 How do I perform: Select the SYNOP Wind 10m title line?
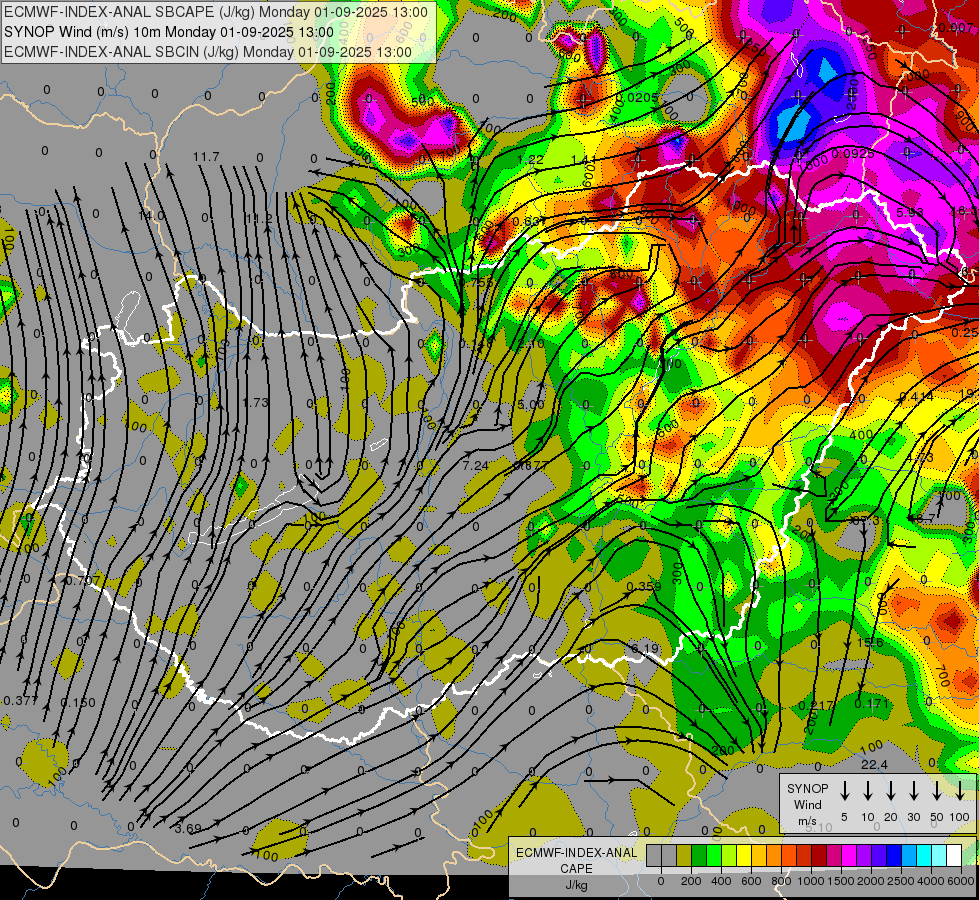point(169,32)
